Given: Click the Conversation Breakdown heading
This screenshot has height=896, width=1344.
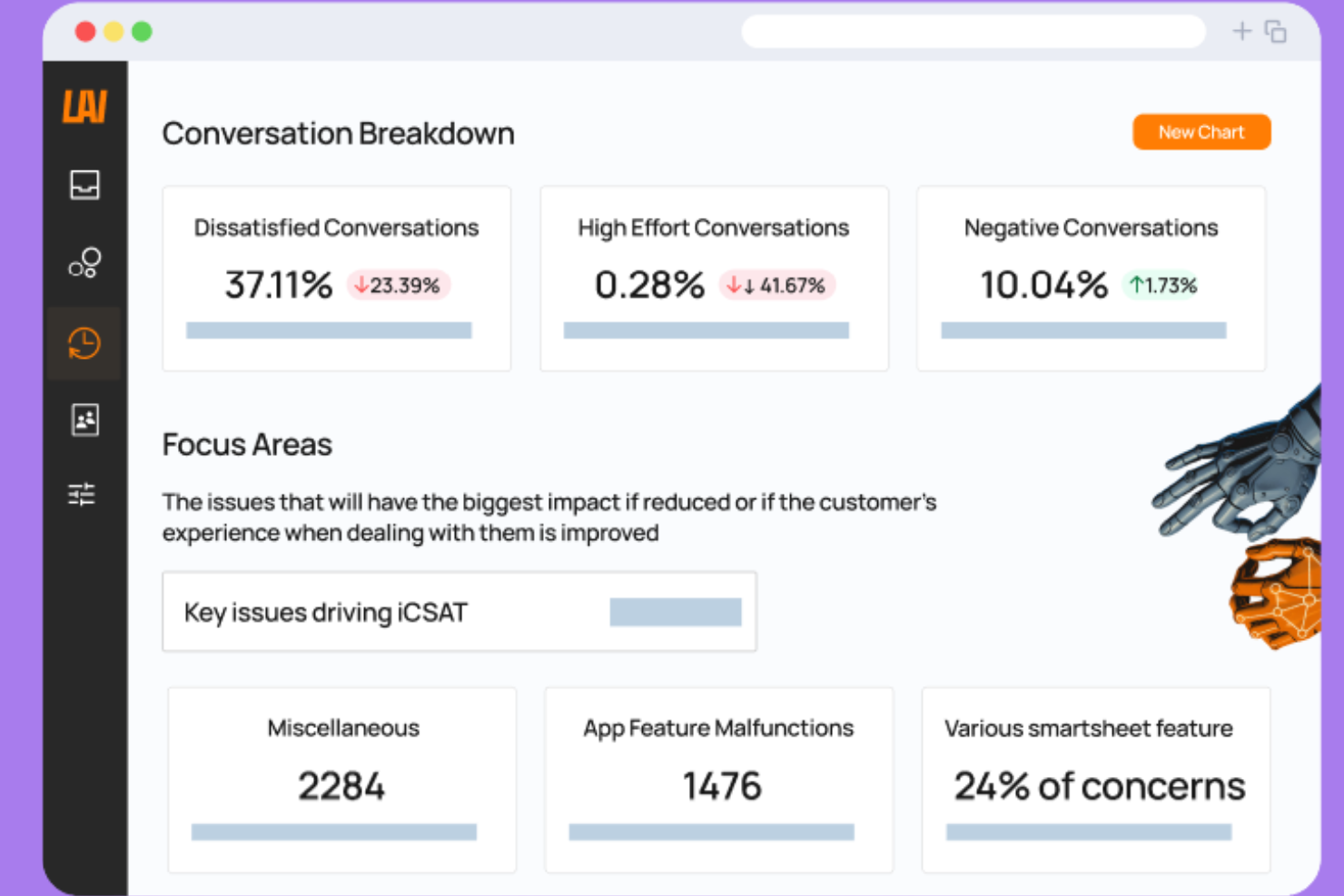Looking at the screenshot, I should click(338, 133).
